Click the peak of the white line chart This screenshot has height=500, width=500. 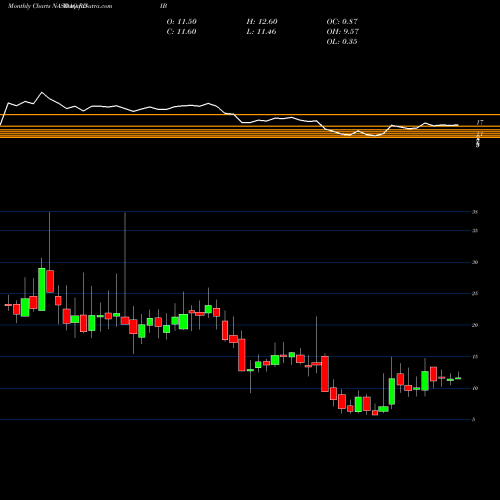pos(42,92)
